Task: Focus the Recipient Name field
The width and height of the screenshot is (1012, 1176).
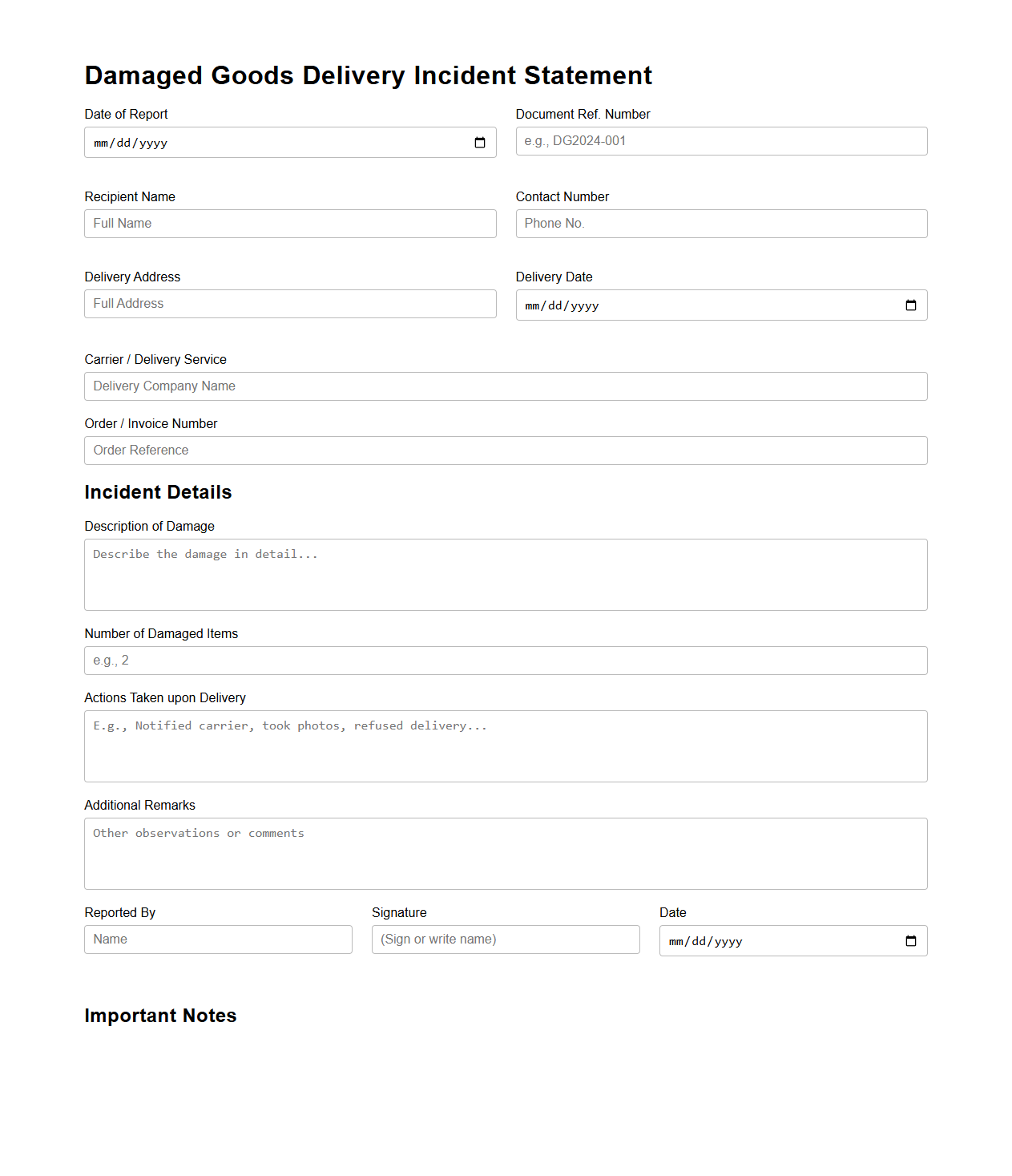Action: coord(290,224)
